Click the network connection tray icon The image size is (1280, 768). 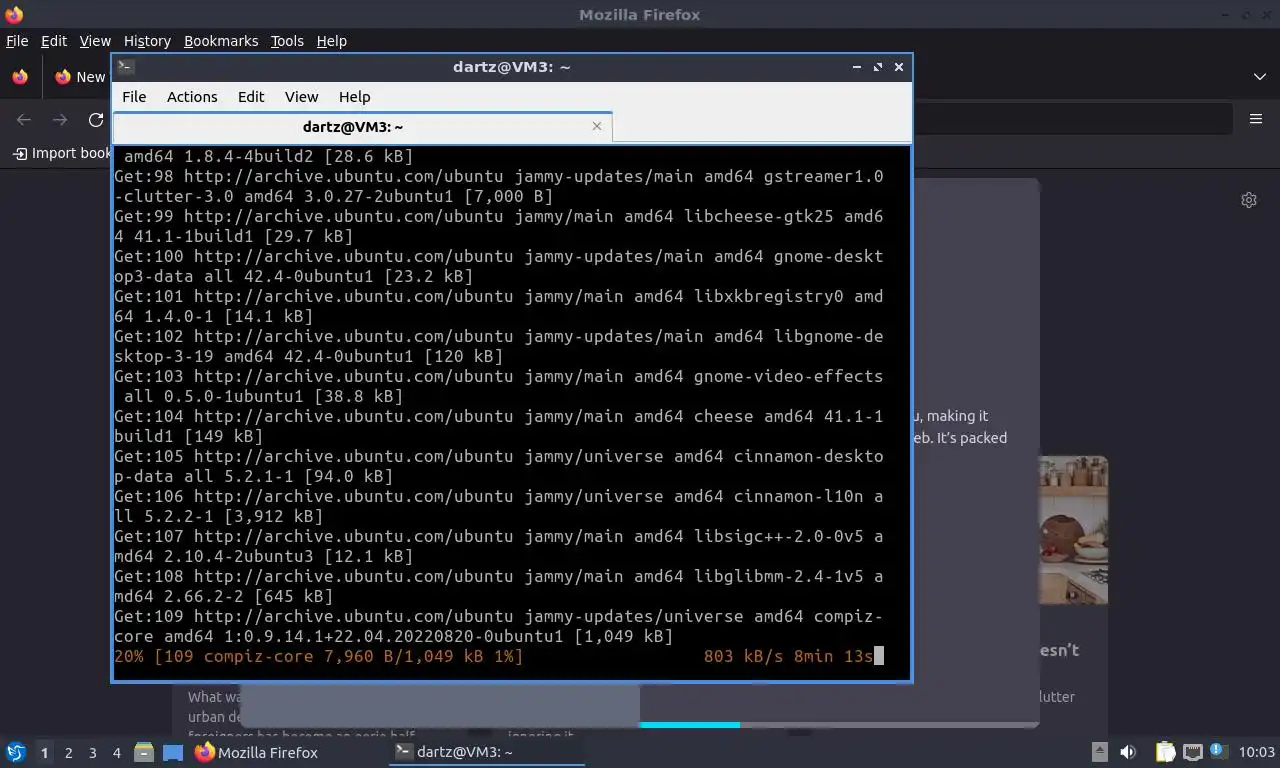(1192, 752)
